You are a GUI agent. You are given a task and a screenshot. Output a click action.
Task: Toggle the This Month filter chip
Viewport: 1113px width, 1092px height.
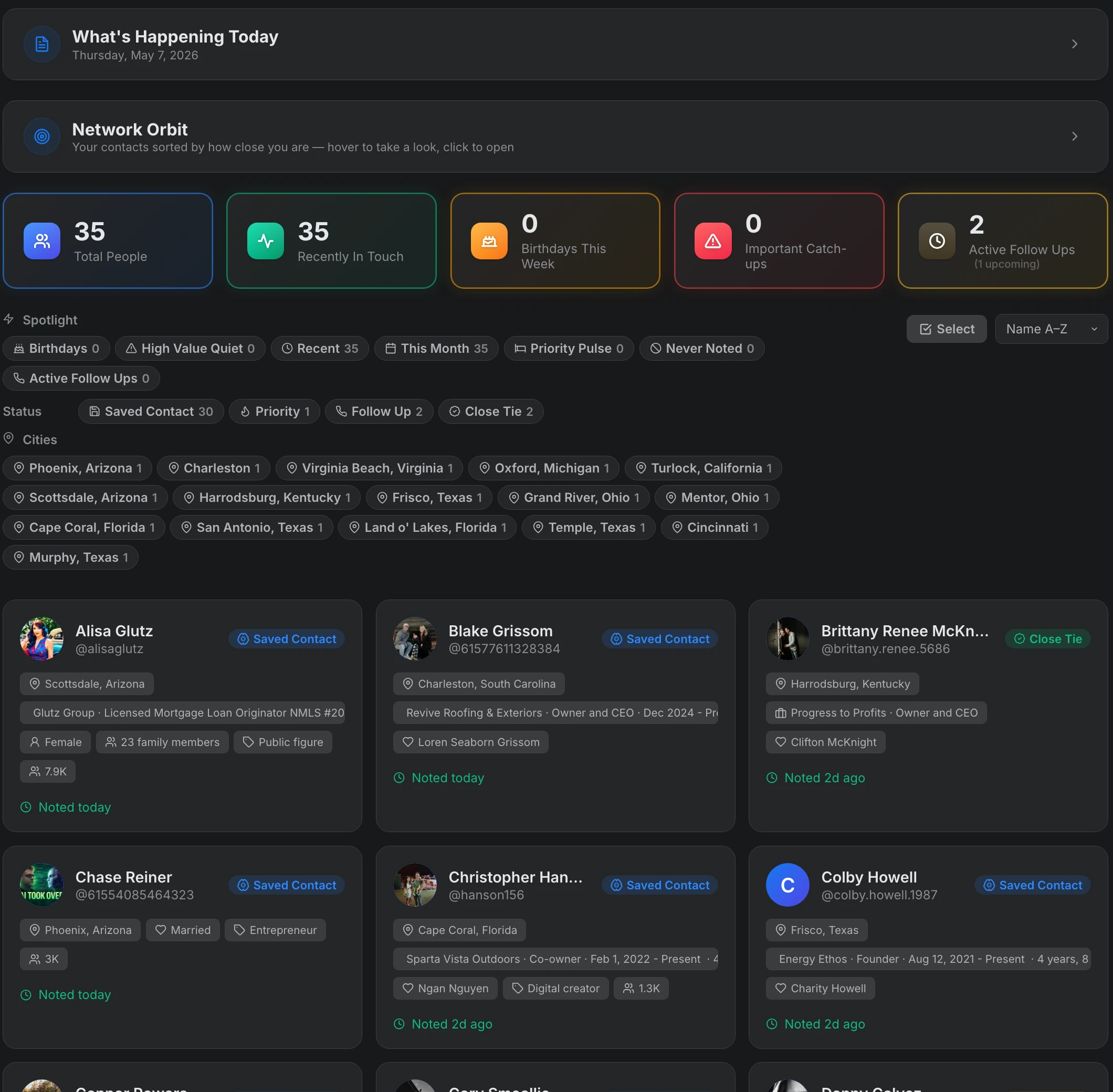click(x=436, y=348)
